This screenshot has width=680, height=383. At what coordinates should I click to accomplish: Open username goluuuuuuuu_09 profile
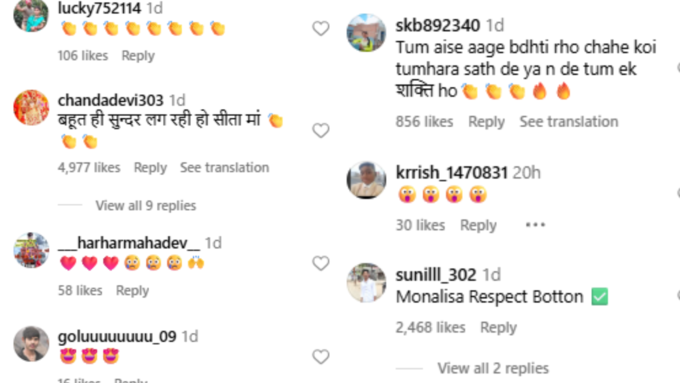[x=117, y=336]
